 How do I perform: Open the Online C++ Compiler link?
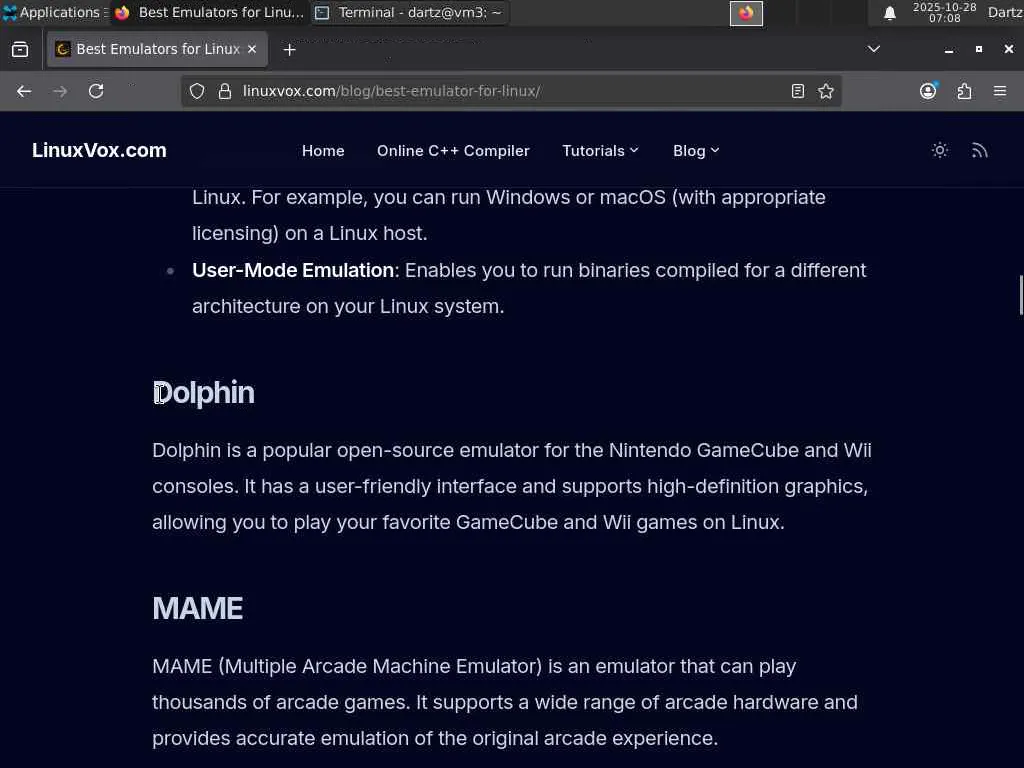[453, 151]
